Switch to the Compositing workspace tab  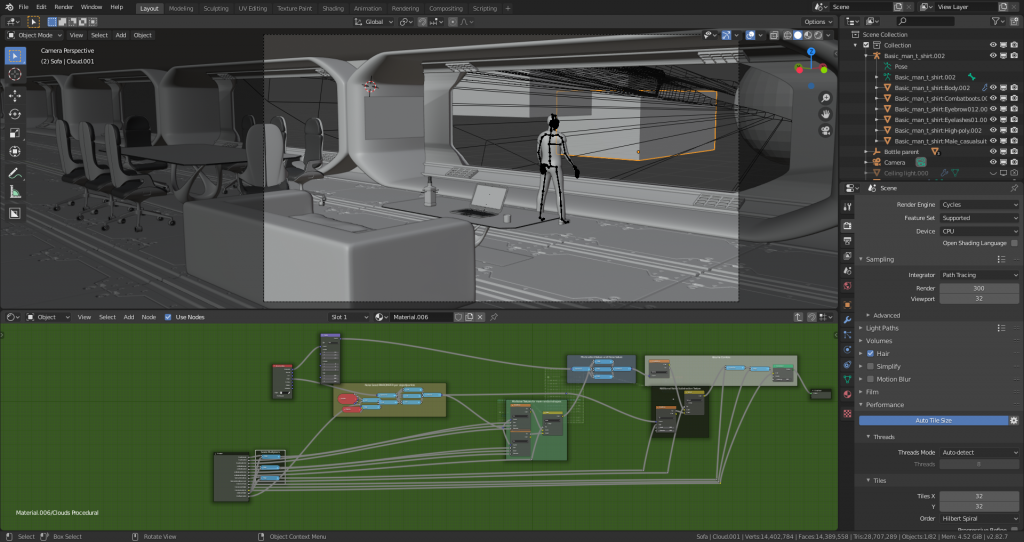coord(445,8)
